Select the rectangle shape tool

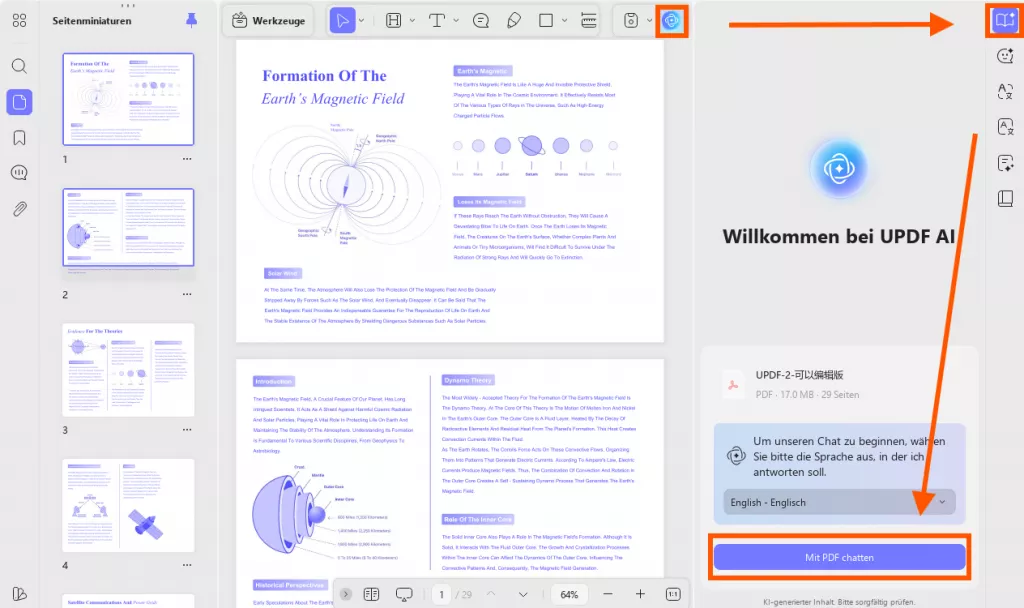pos(546,20)
